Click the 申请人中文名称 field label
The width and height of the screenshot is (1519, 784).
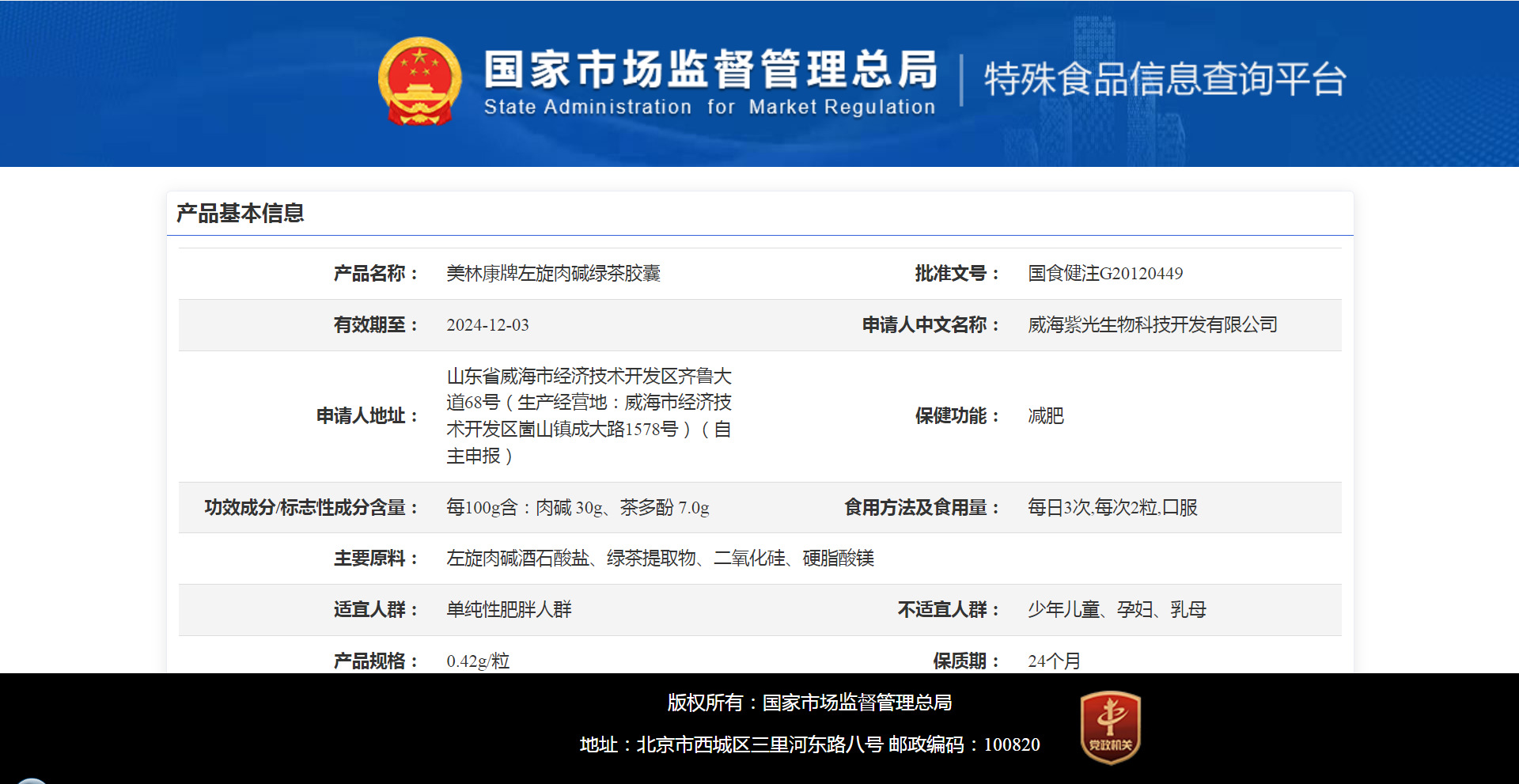pos(931,325)
